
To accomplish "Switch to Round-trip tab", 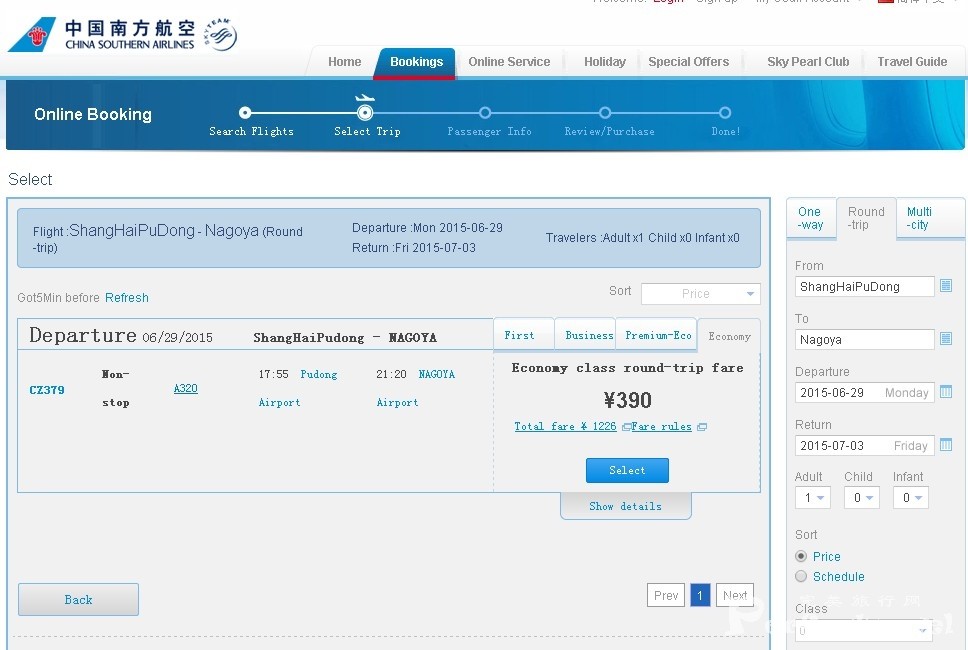I will pyautogui.click(x=866, y=218).
